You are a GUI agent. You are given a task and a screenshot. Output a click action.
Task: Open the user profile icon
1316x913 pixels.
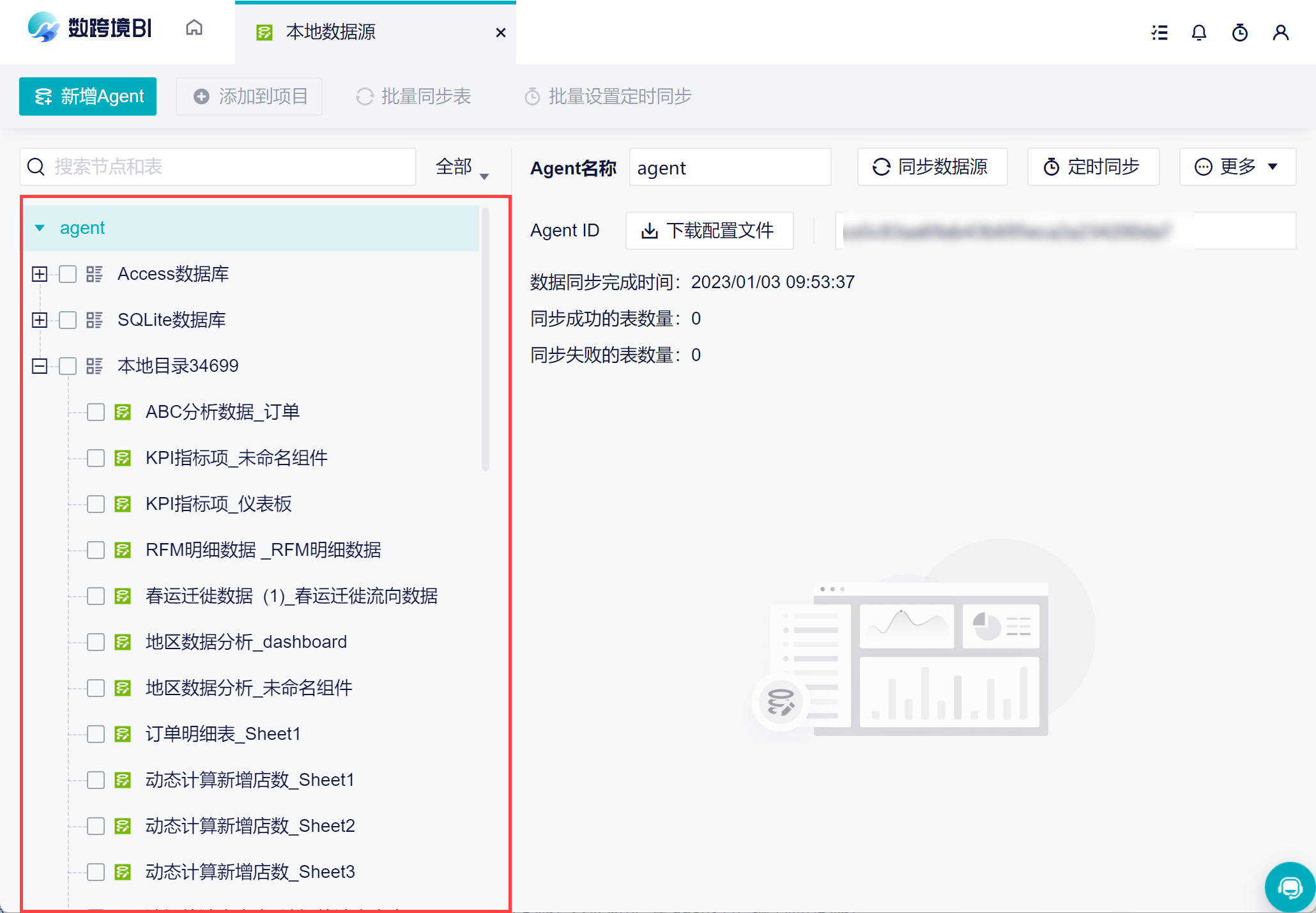coord(1280,33)
